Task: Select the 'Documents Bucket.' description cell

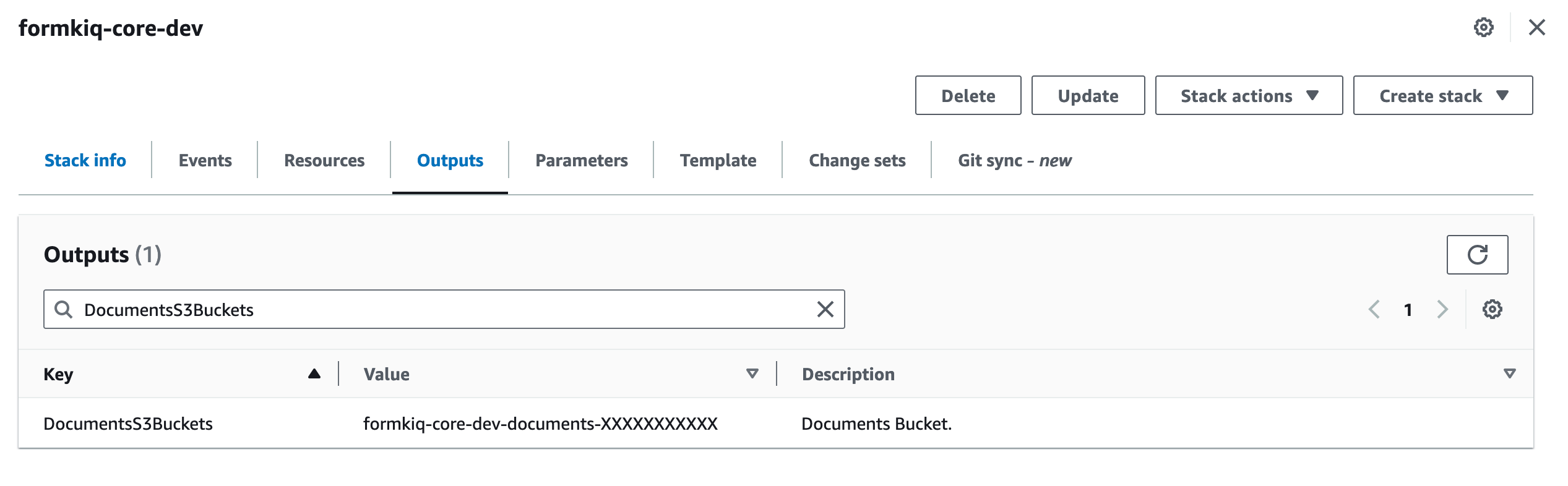Action: pyautogui.click(x=877, y=424)
